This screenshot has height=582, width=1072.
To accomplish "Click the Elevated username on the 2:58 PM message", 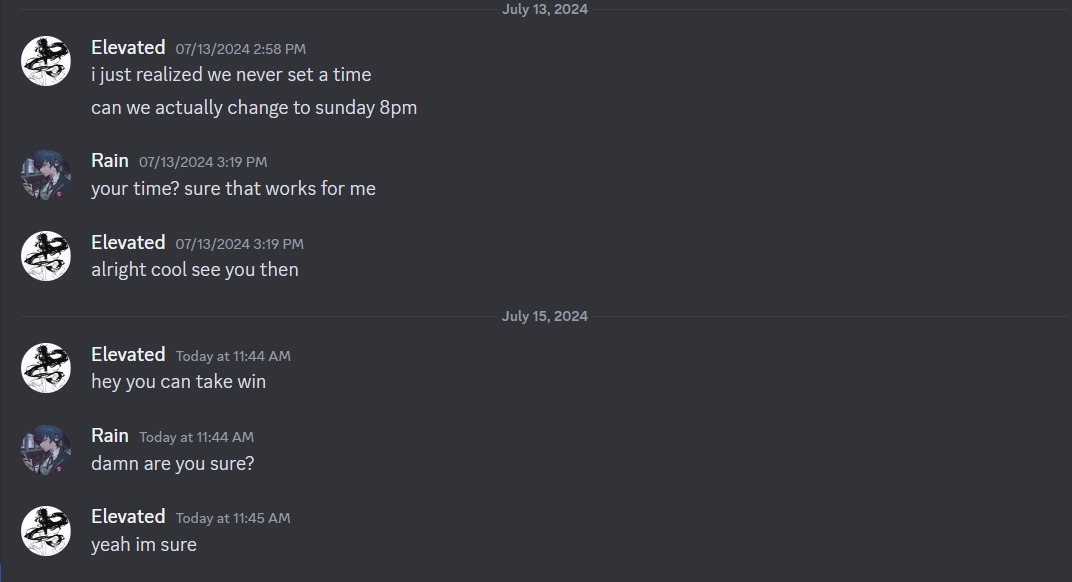I will tap(128, 48).
